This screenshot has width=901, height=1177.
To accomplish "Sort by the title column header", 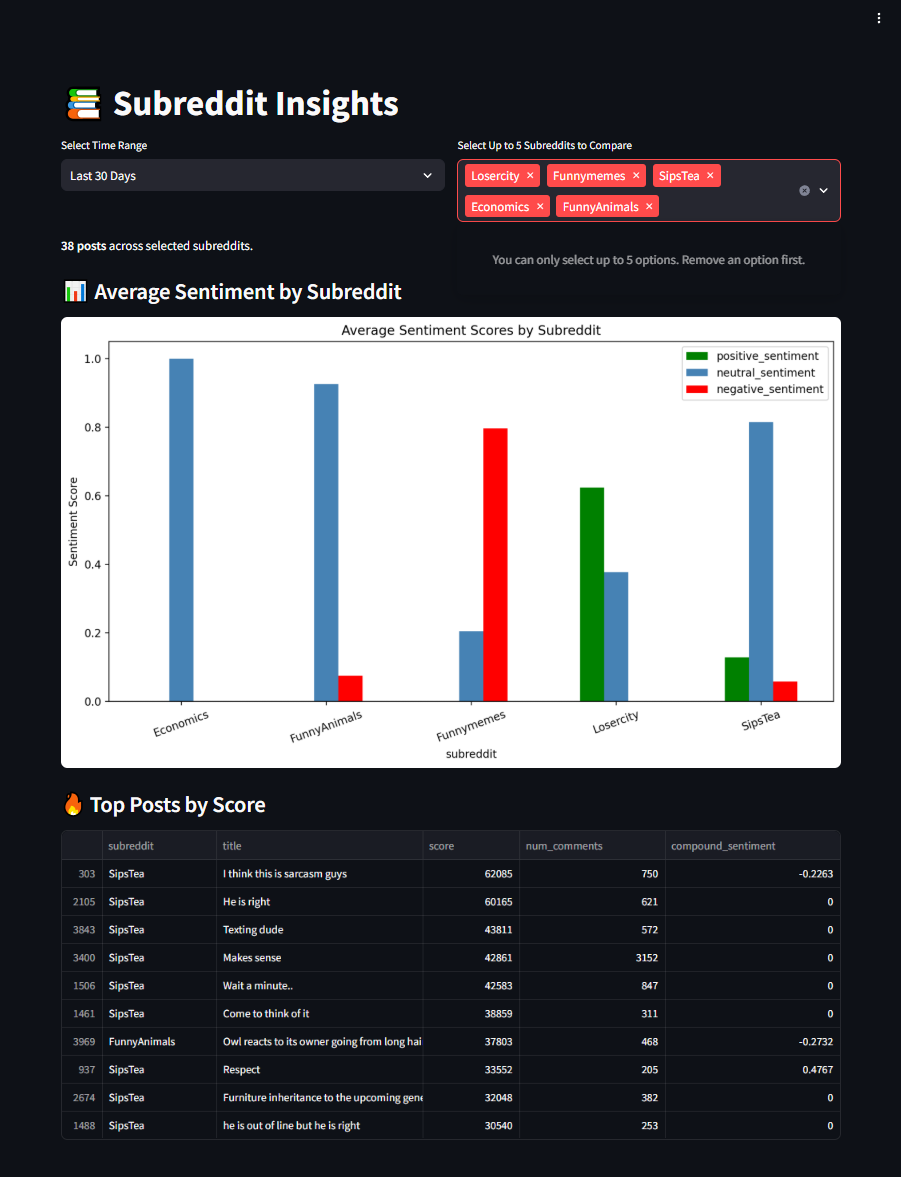I will (319, 846).
